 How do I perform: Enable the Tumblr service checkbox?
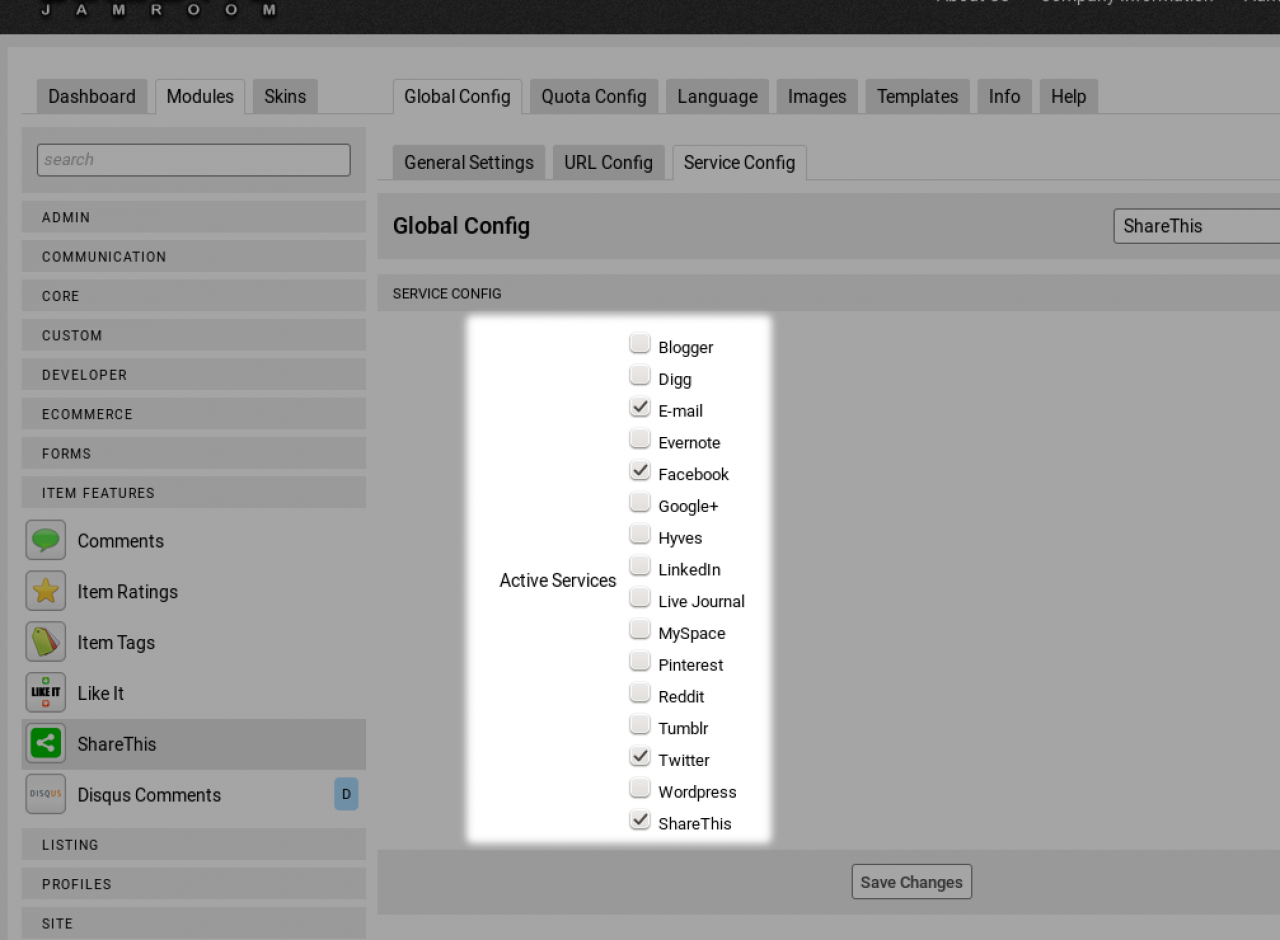640,725
